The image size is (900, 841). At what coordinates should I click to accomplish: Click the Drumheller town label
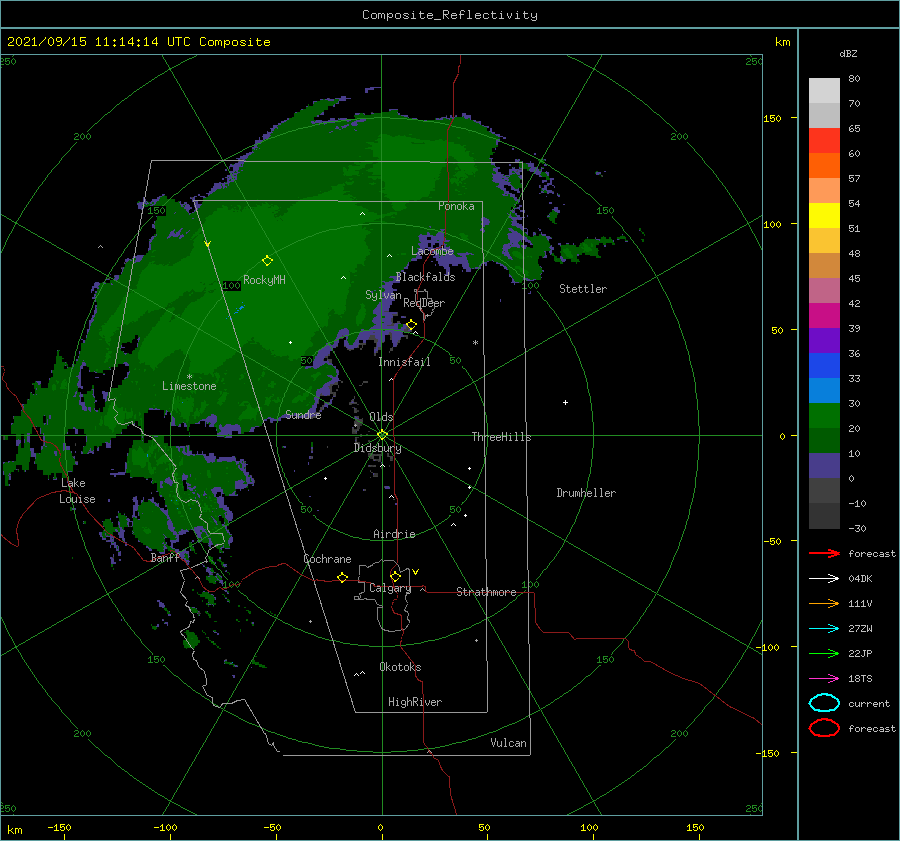586,493
